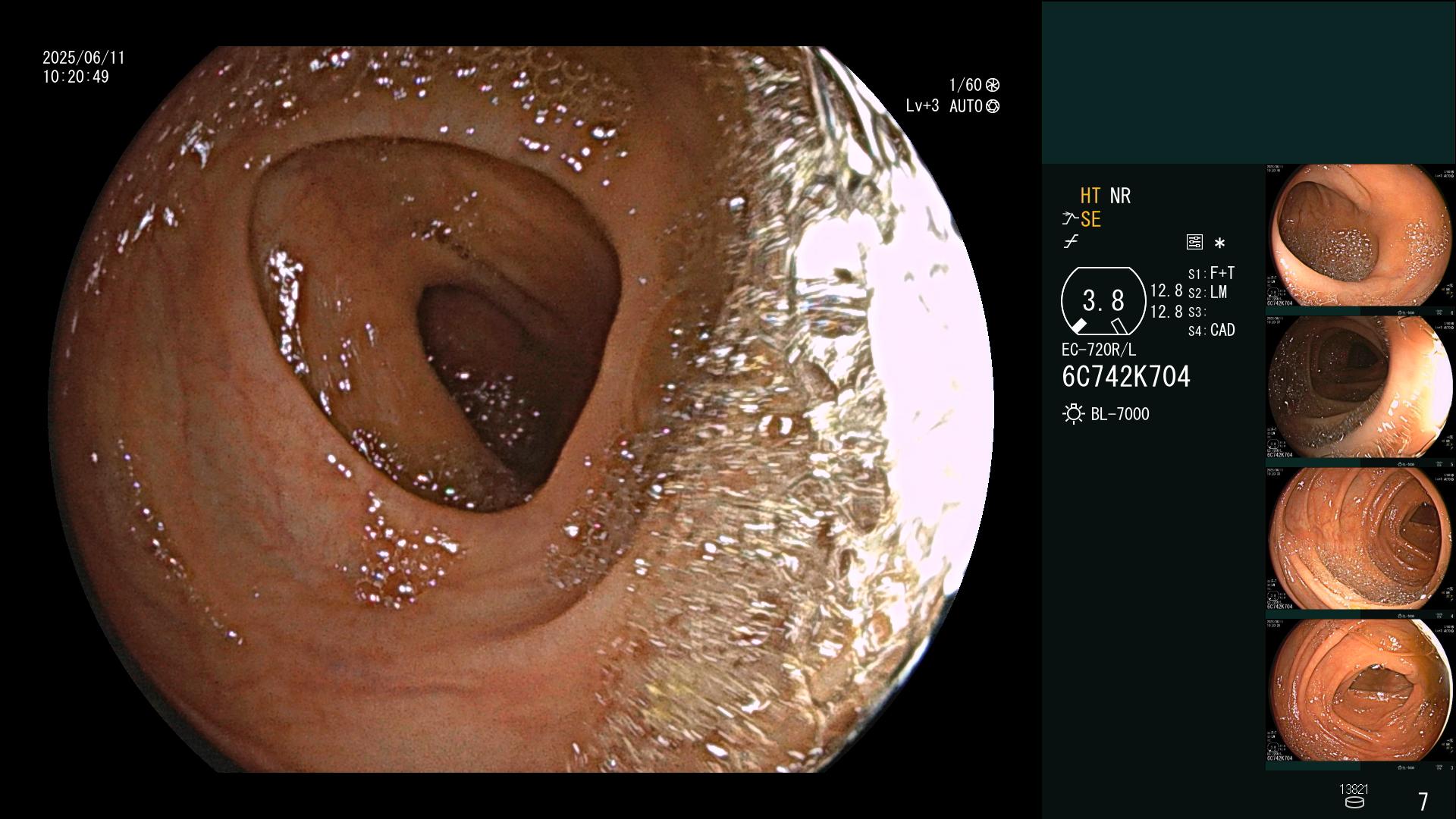Click the scope tip diagram showing 3.8
This screenshot has width=1456, height=819.
pyautogui.click(x=1103, y=301)
